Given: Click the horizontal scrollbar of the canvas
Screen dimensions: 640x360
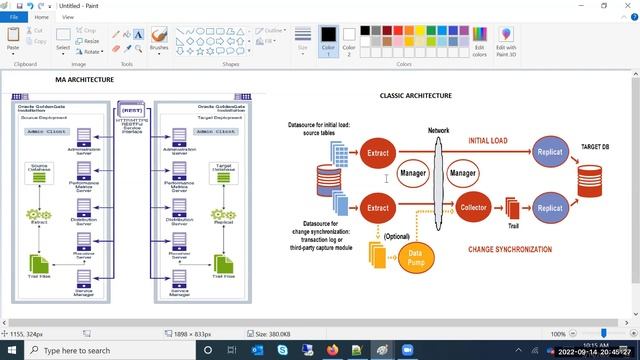Looking at the screenshot, I should (313, 322).
